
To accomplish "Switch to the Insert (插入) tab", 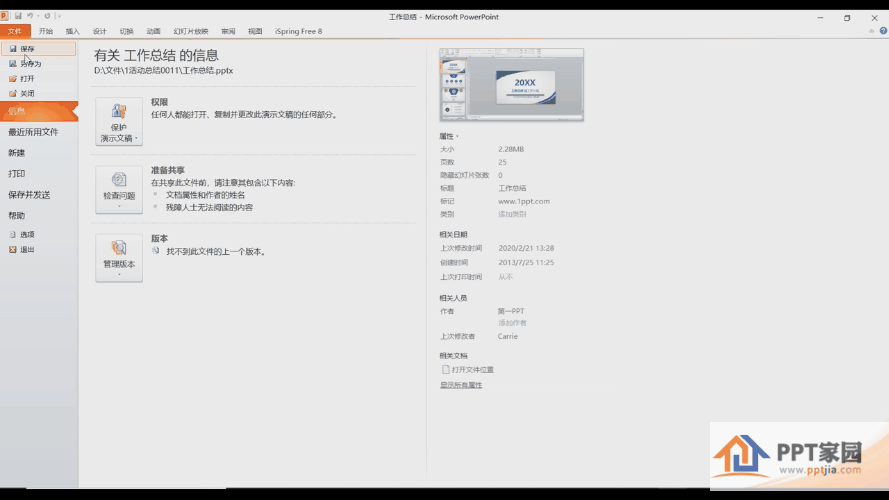I will 73,31.
